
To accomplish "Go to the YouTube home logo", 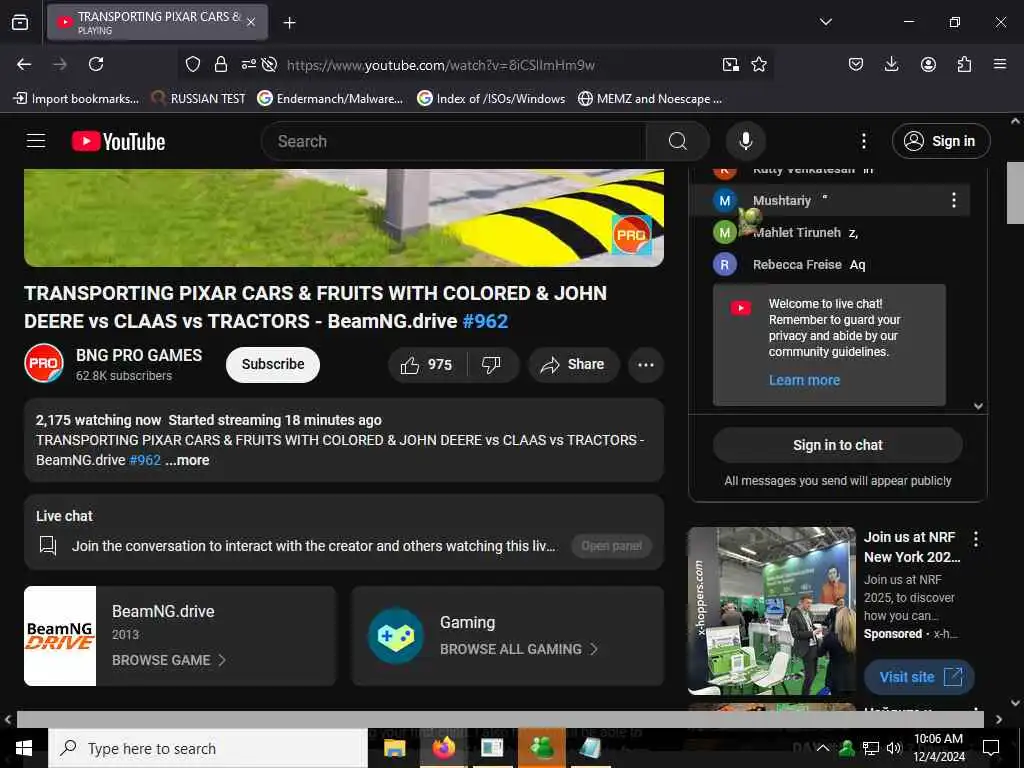I will (x=118, y=141).
